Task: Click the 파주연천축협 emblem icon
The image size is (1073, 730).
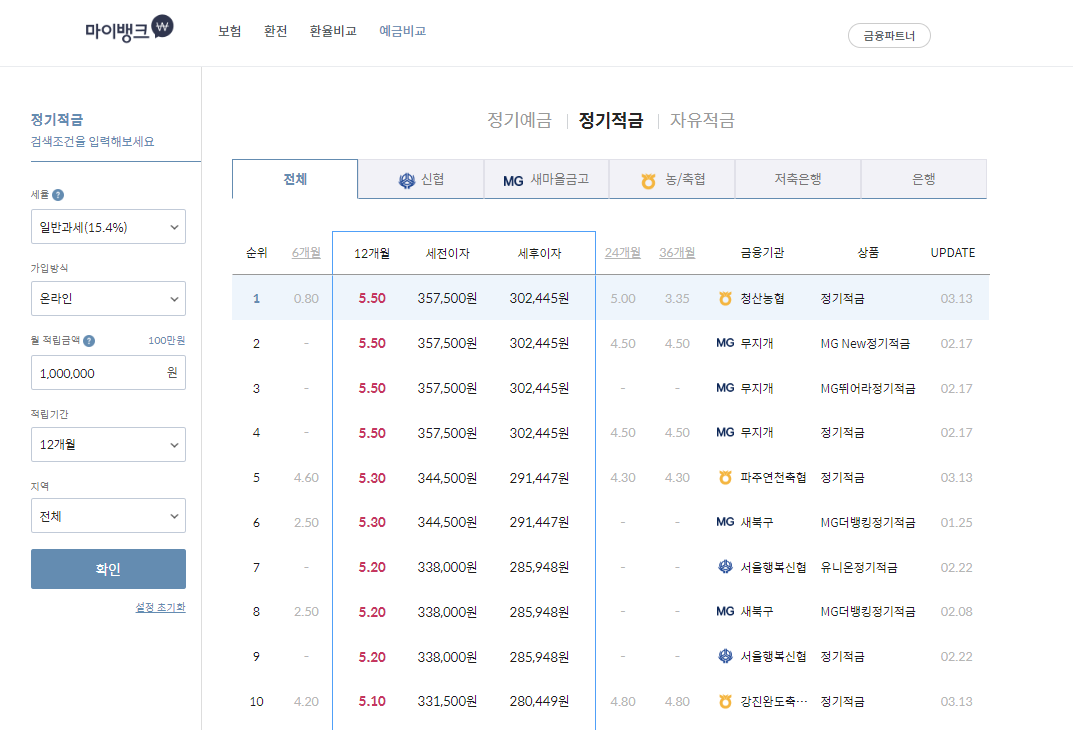Action: (725, 478)
